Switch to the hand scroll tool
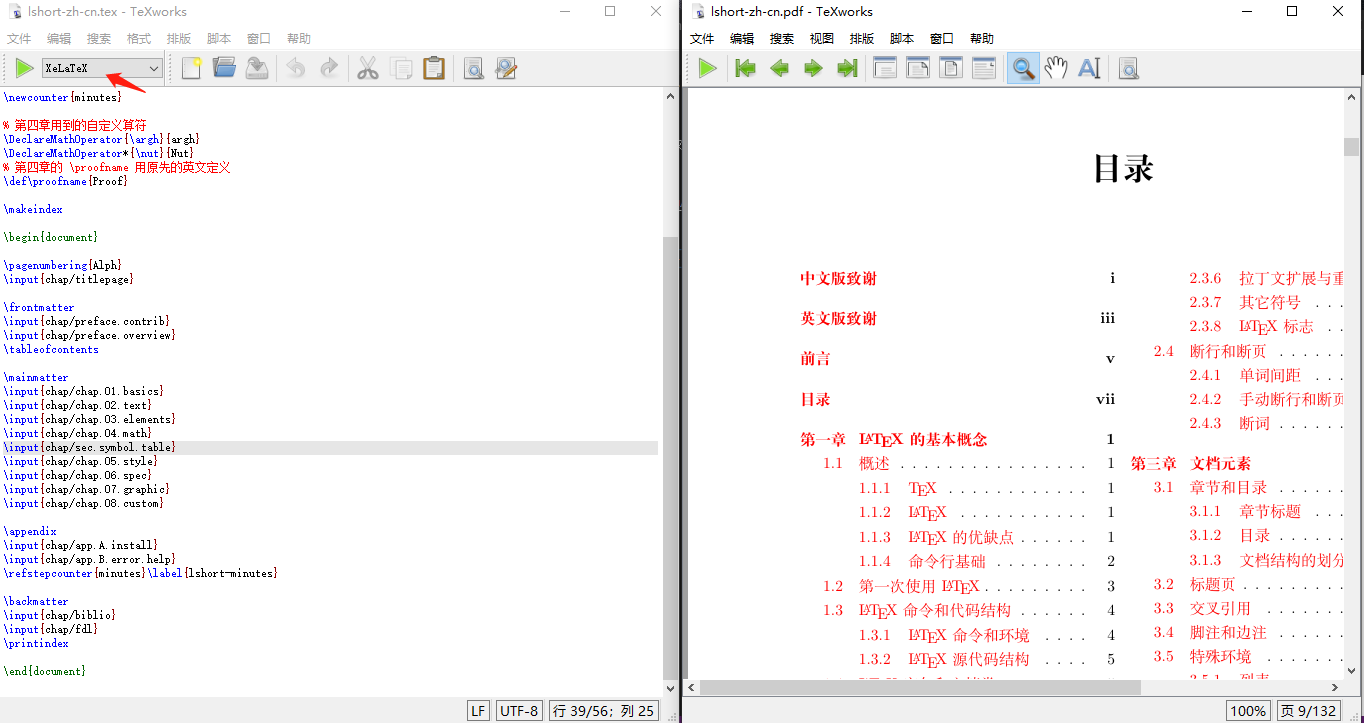Image resolution: width=1364 pixels, height=723 pixels. pos(1056,68)
